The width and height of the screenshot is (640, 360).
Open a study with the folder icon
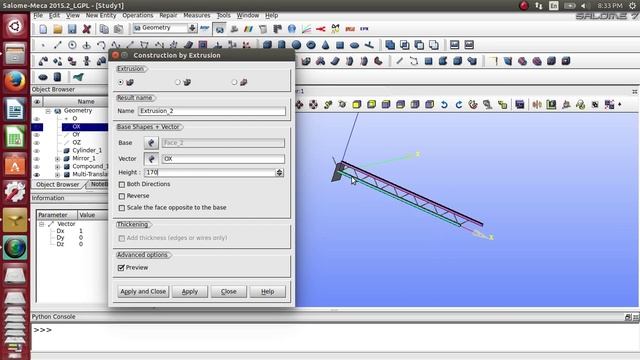click(58, 29)
